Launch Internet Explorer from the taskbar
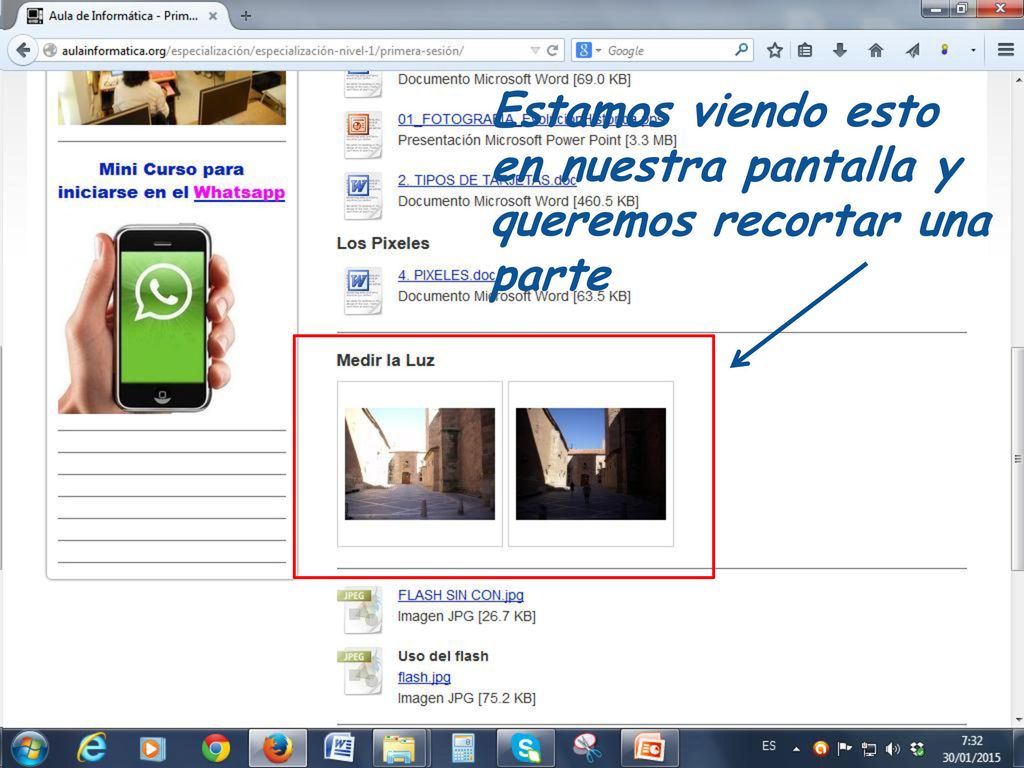 (92, 748)
